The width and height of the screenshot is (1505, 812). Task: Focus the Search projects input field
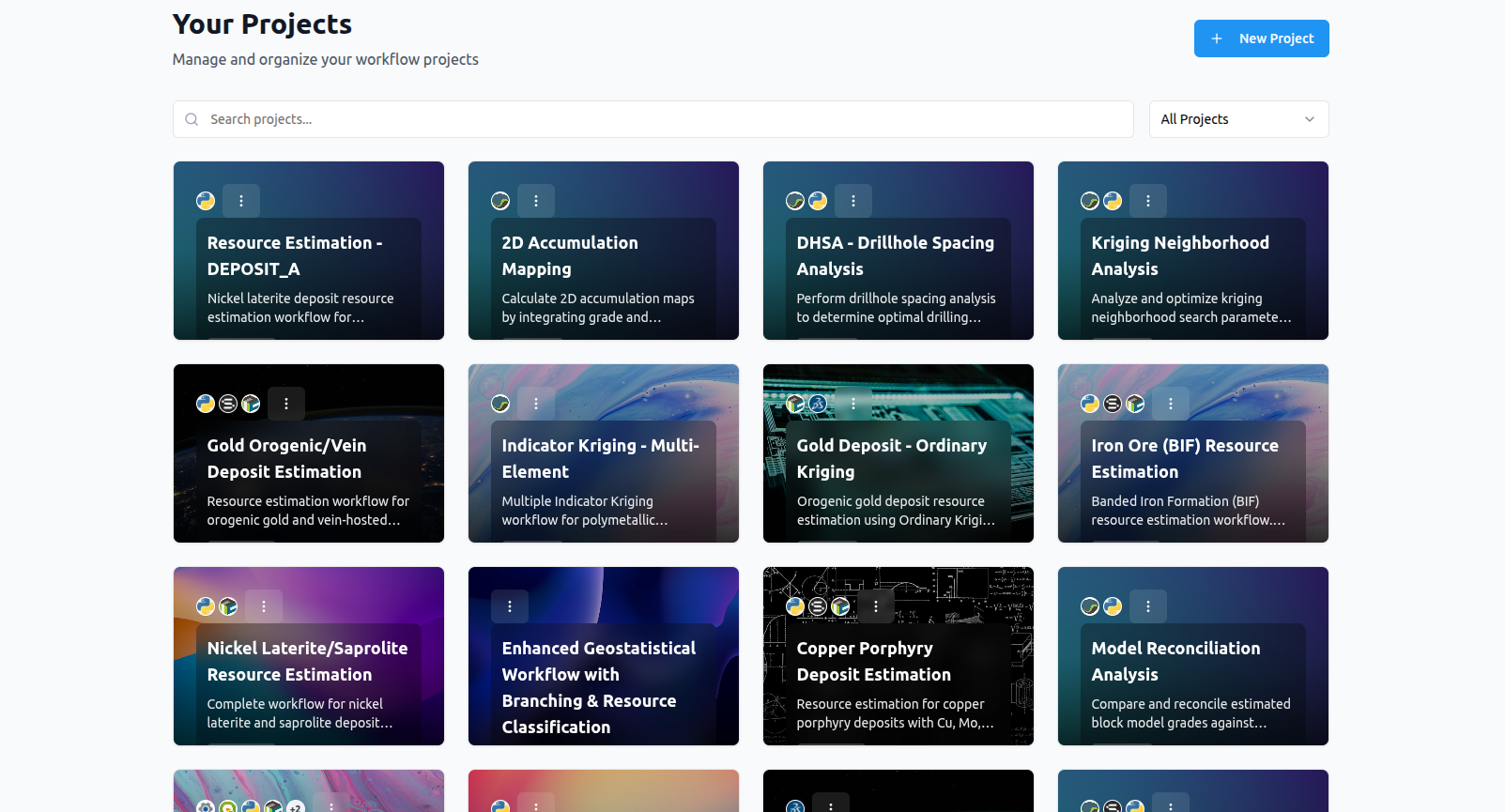coord(653,119)
